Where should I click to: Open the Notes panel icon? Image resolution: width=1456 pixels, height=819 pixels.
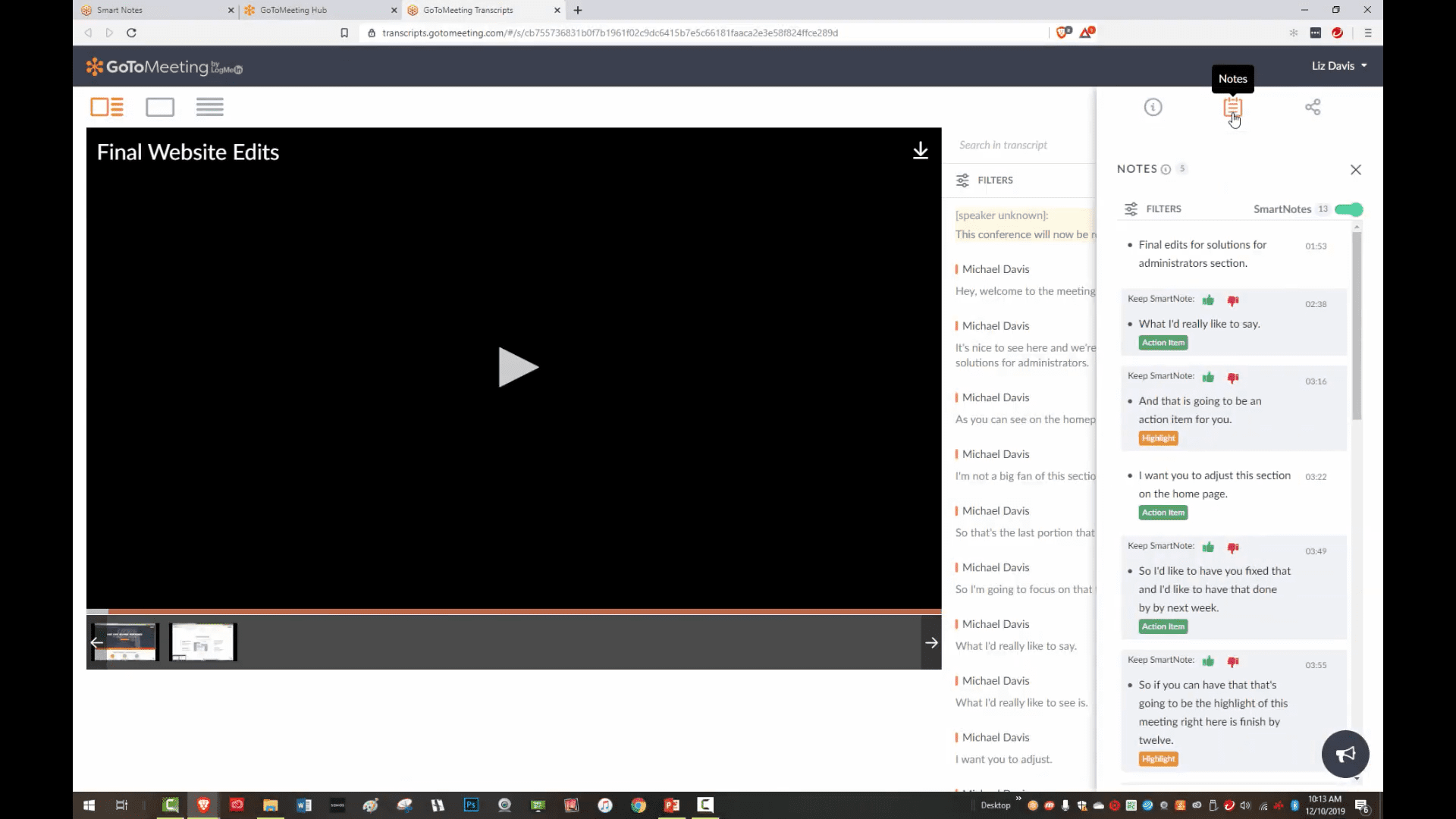click(x=1232, y=108)
